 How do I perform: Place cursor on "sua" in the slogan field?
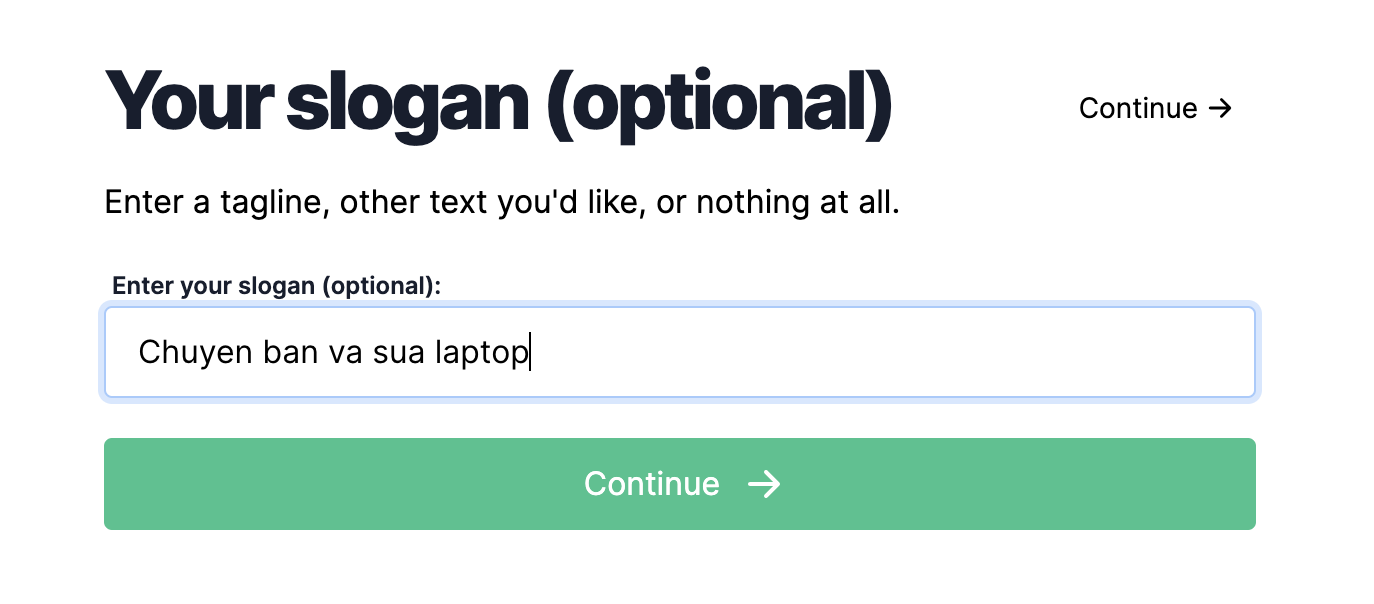(399, 353)
